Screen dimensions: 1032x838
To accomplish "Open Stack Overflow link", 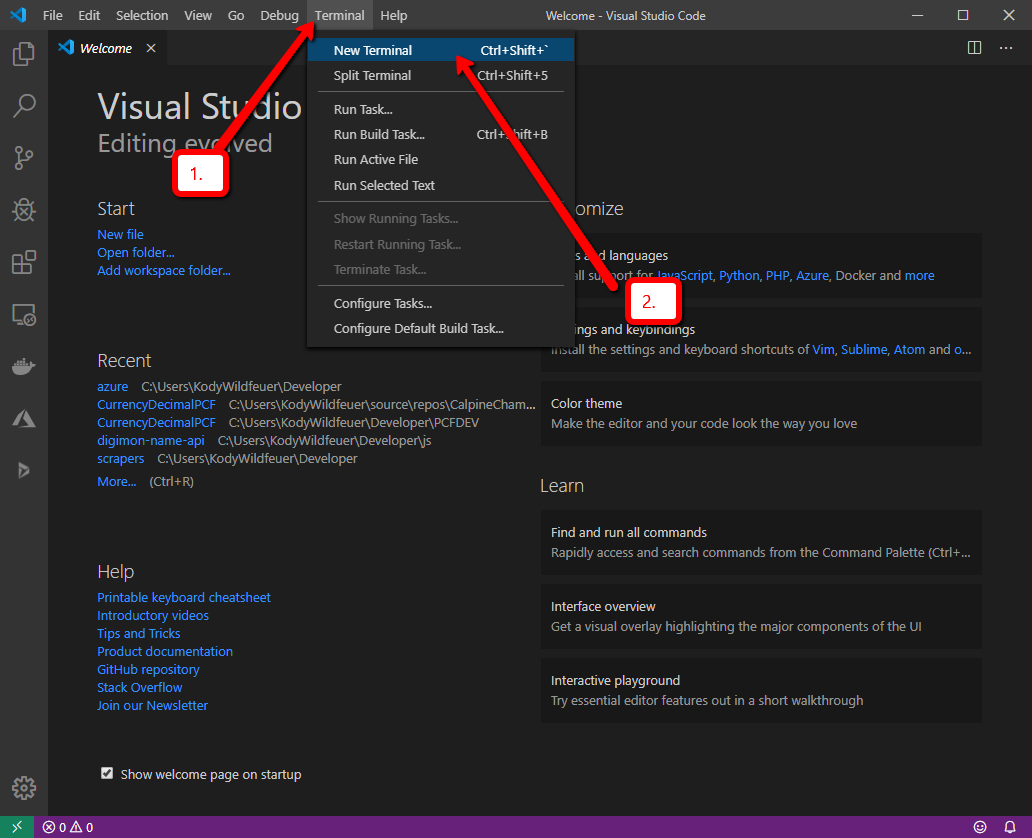I will coord(140,687).
